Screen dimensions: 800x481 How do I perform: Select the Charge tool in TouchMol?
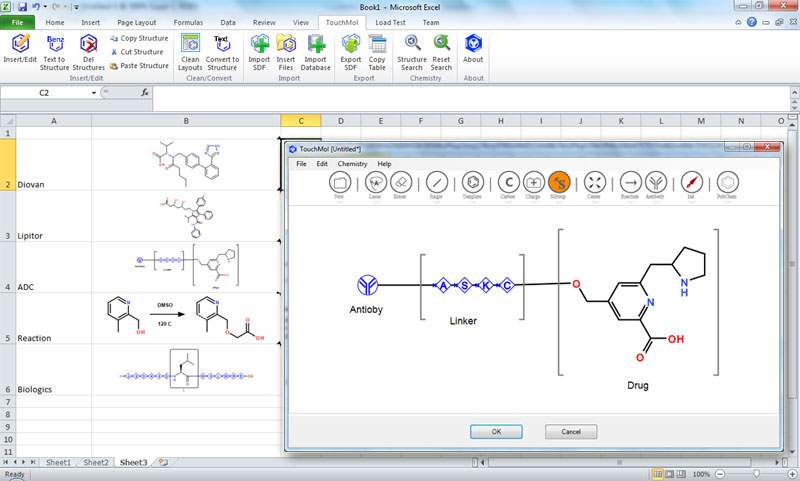tap(534, 182)
